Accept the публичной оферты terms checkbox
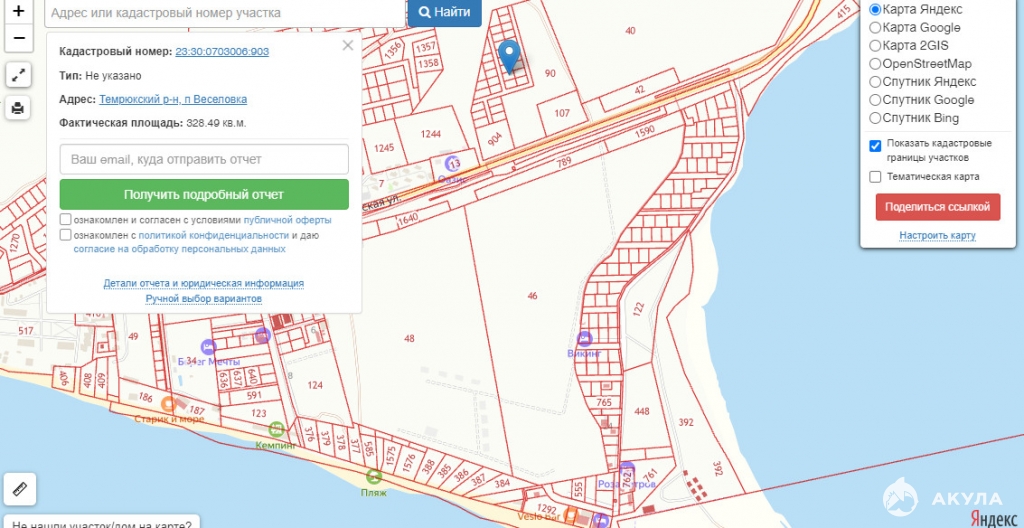Screen dimensions: 1024x528 [65, 220]
